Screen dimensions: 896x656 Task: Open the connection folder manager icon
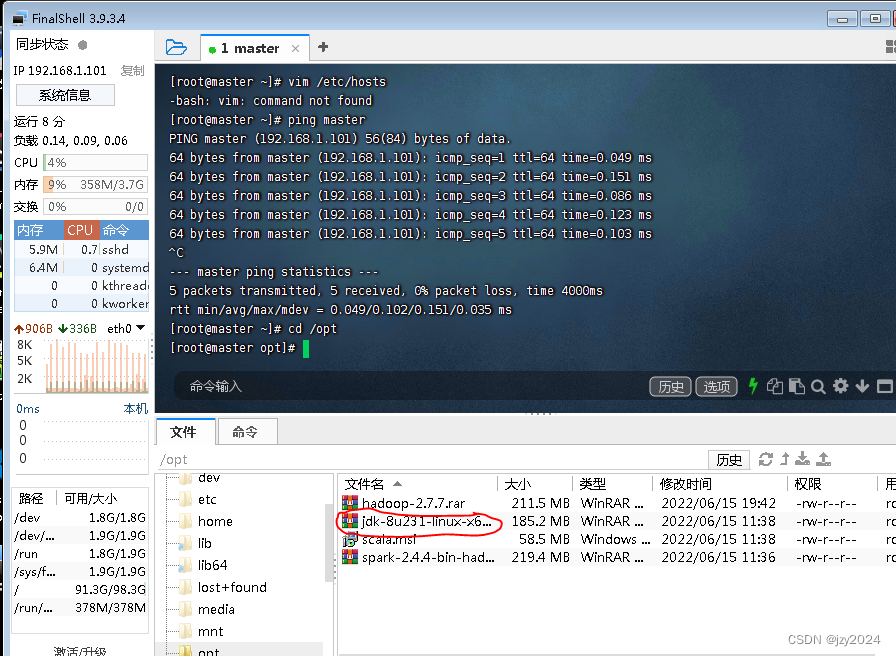[176, 47]
